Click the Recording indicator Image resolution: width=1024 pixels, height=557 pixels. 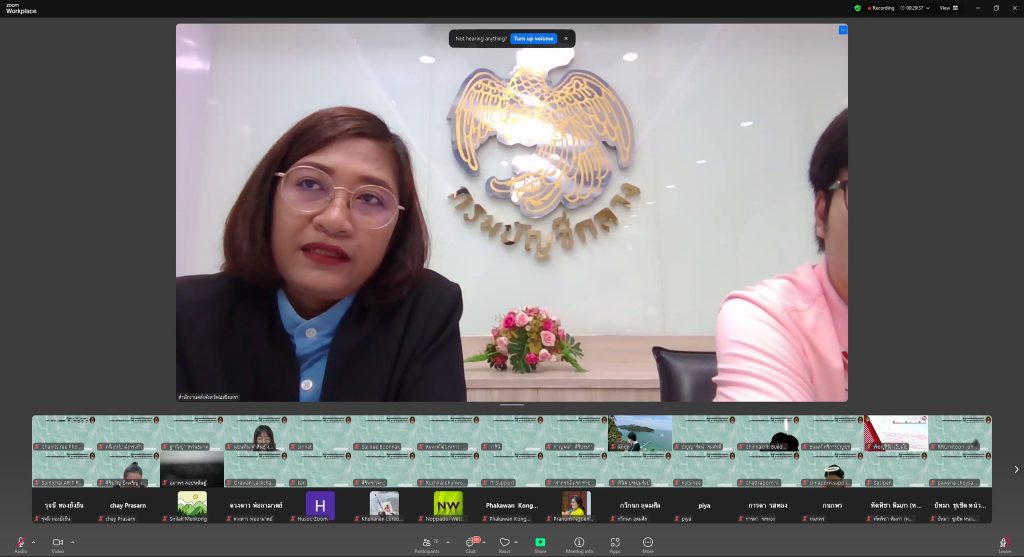pyautogui.click(x=881, y=8)
